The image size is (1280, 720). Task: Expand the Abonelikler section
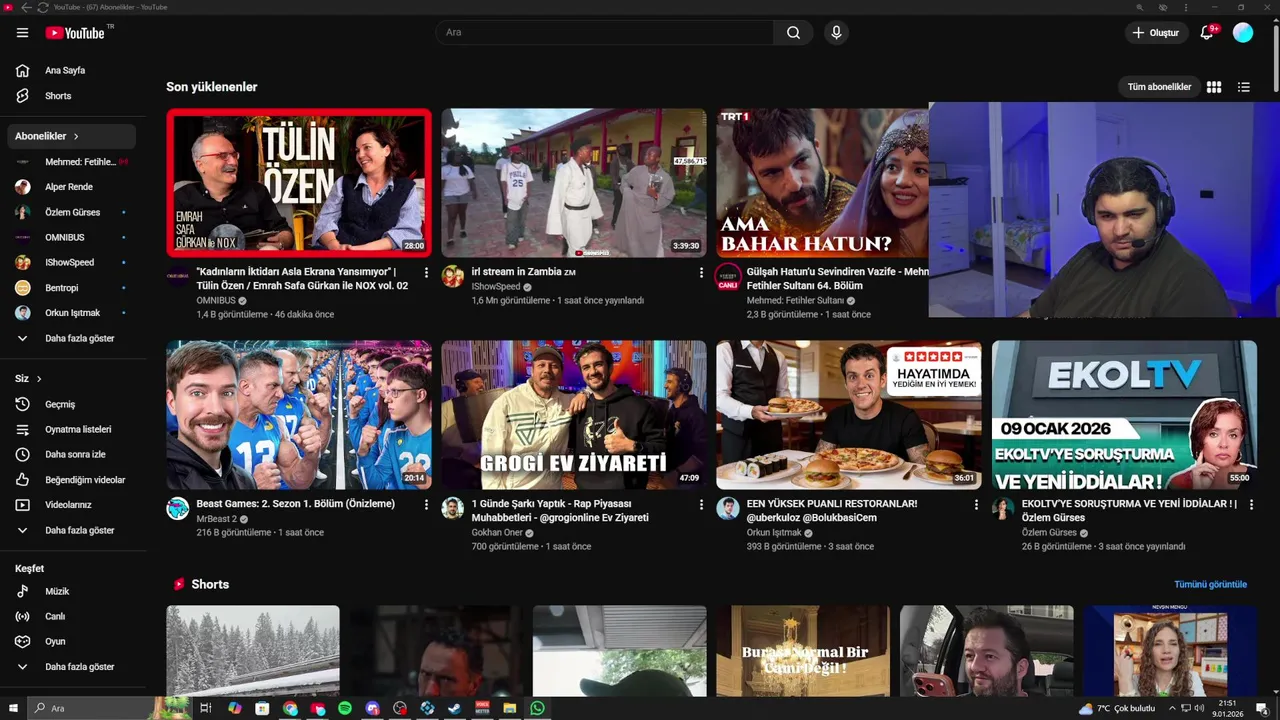pos(72,136)
